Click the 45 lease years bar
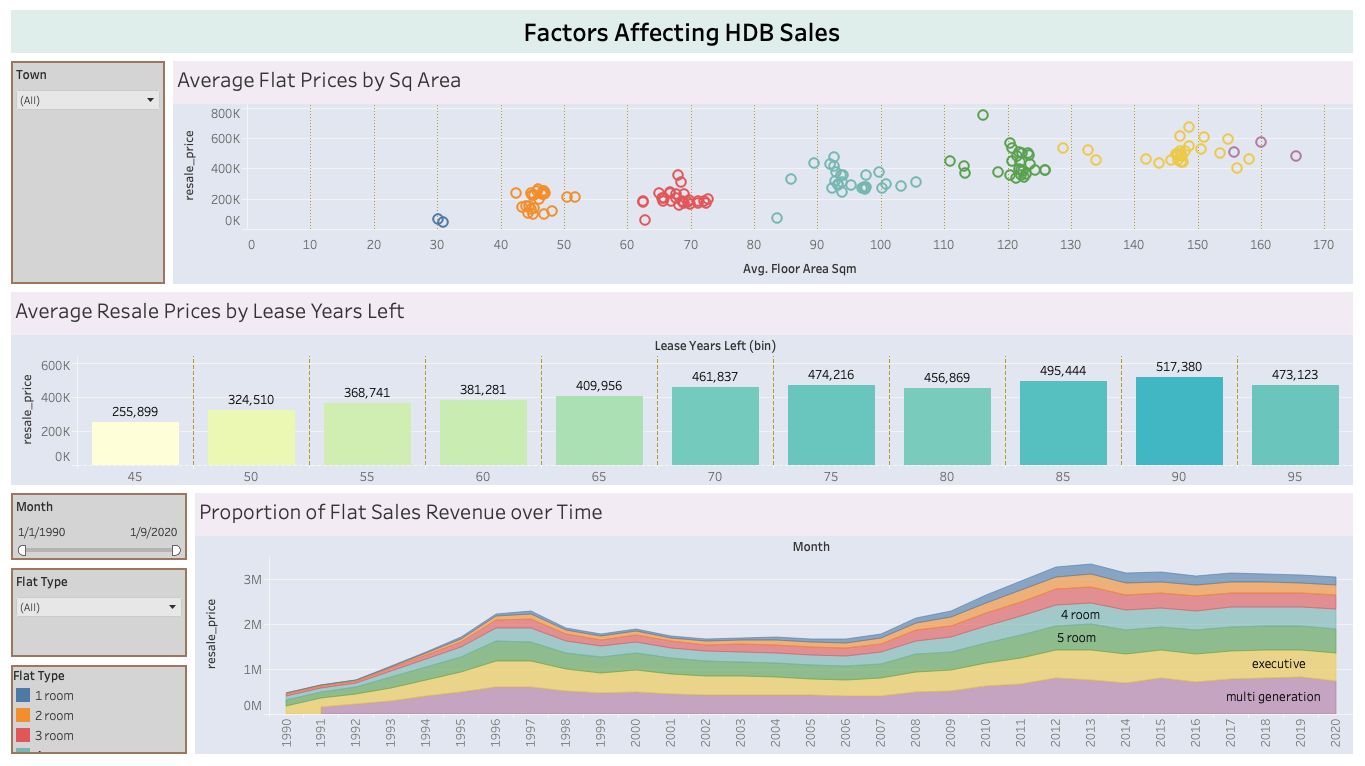This screenshot has width=1365, height=766. tap(135, 443)
